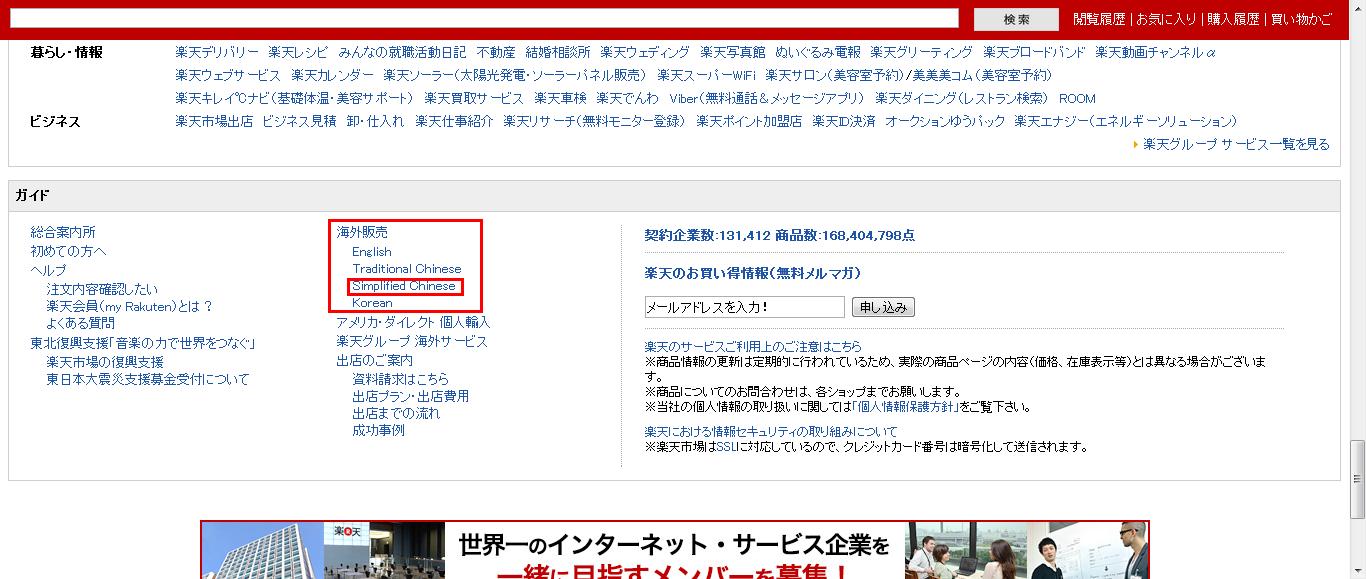Open 楽天市場出店 link
The image size is (1366, 579).
[214, 121]
